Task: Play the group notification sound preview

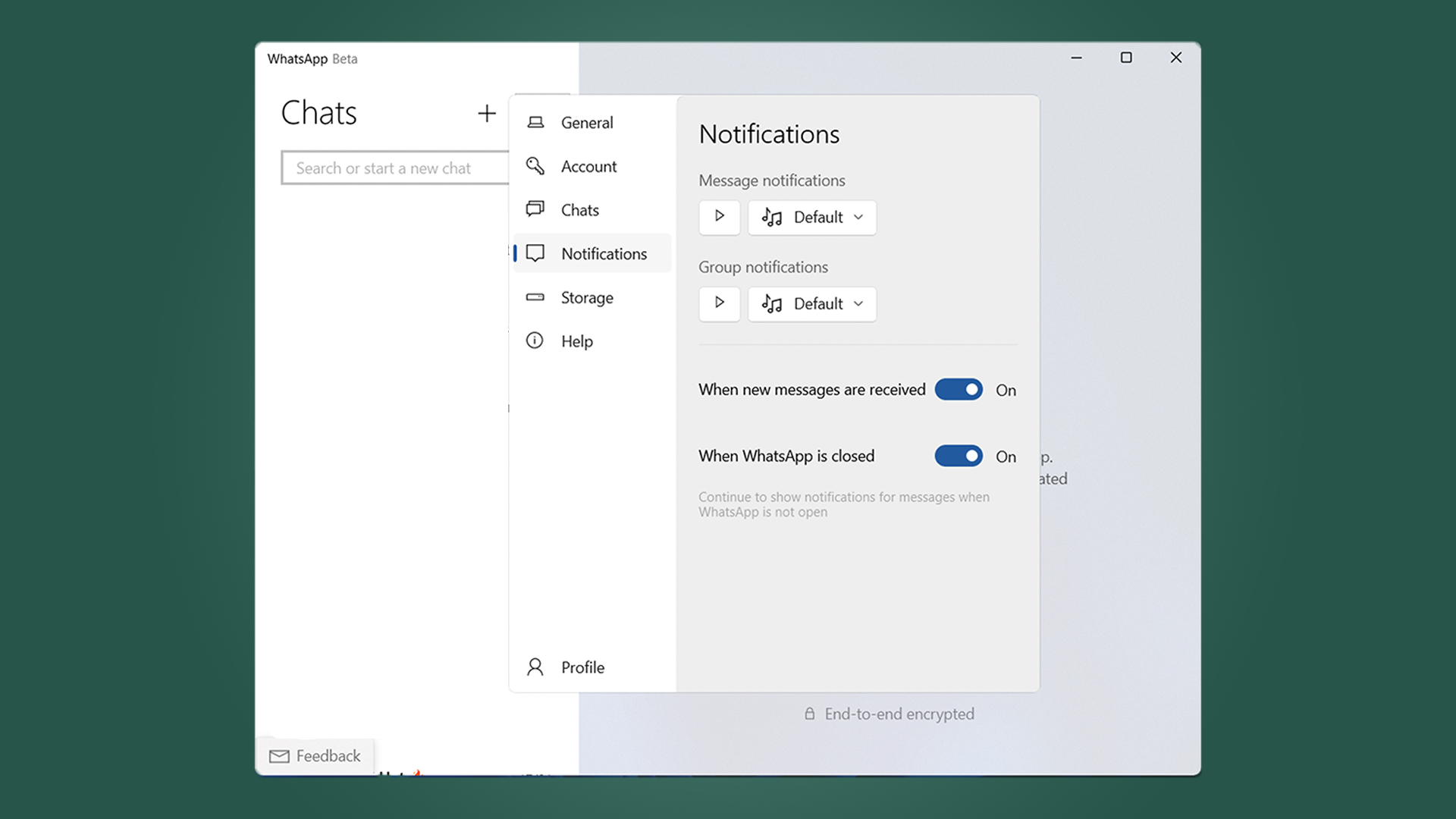Action: tap(720, 303)
